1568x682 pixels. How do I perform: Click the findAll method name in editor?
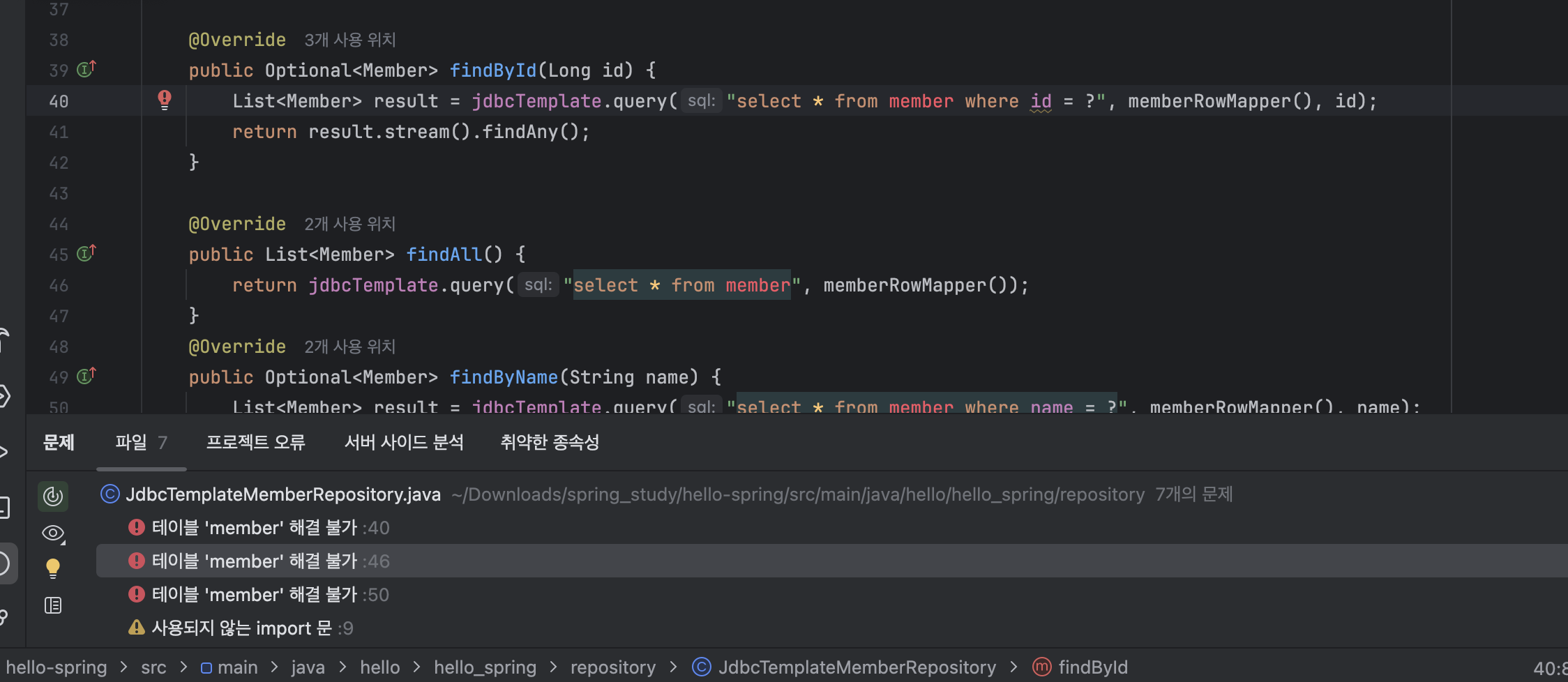[x=444, y=255]
